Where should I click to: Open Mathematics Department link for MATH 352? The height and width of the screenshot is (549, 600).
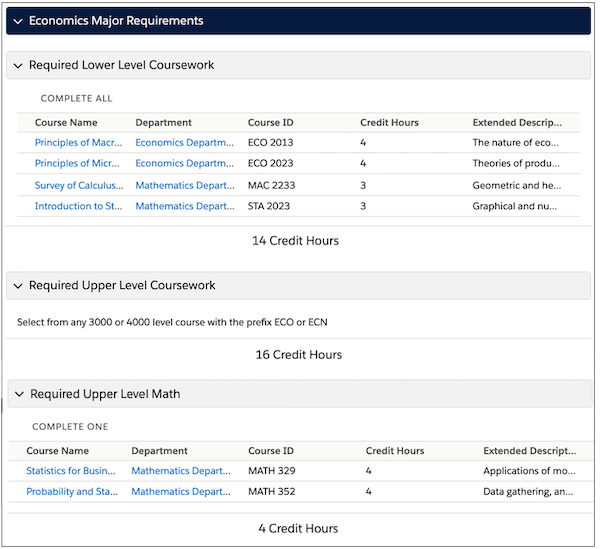pos(181,492)
